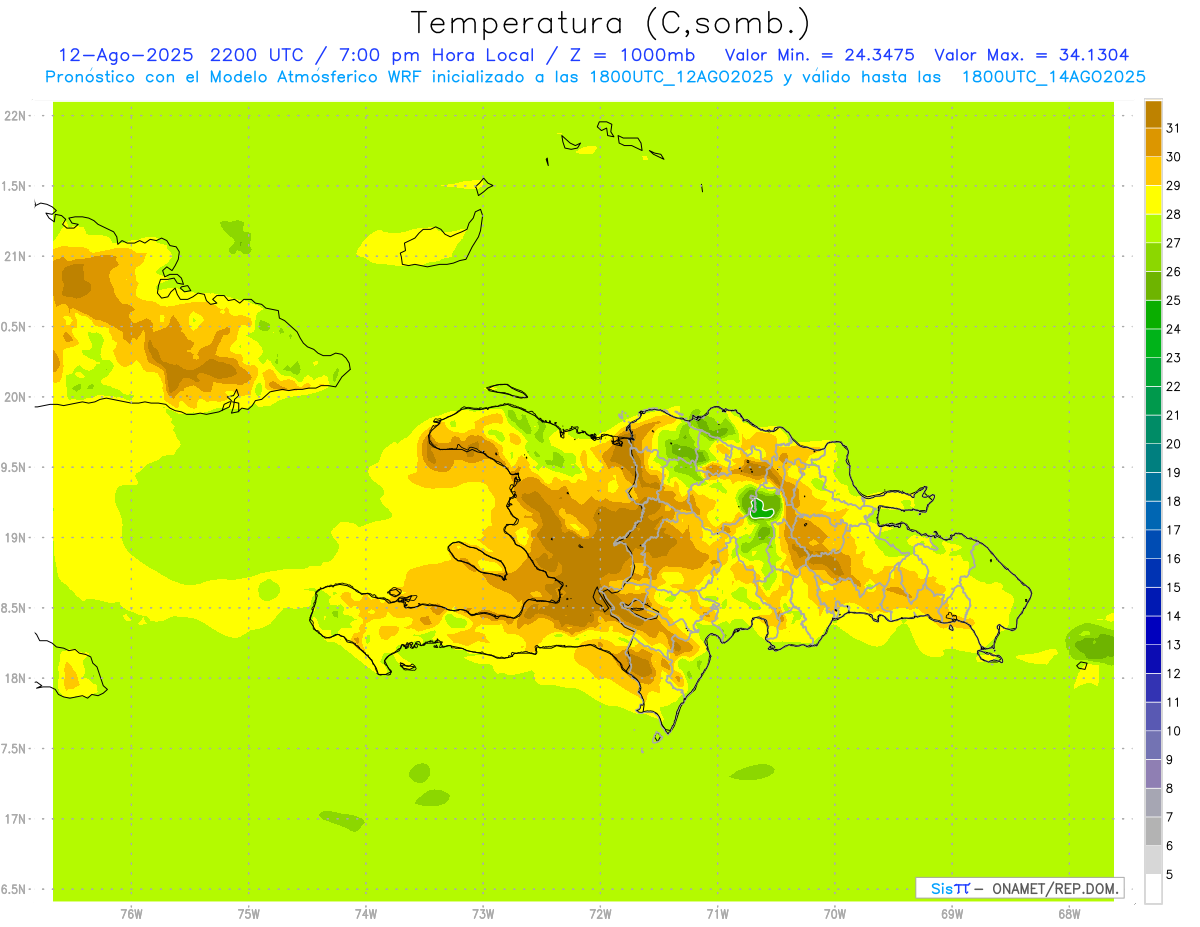The height and width of the screenshot is (927, 1200).
Task: Click the 'ONAMET/REP.DOM.' credit label
Action: pos(1054,888)
